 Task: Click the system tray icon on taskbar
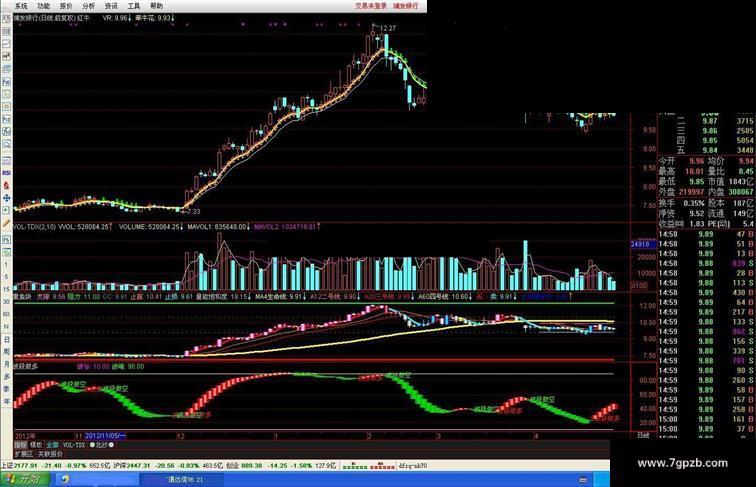(583, 480)
